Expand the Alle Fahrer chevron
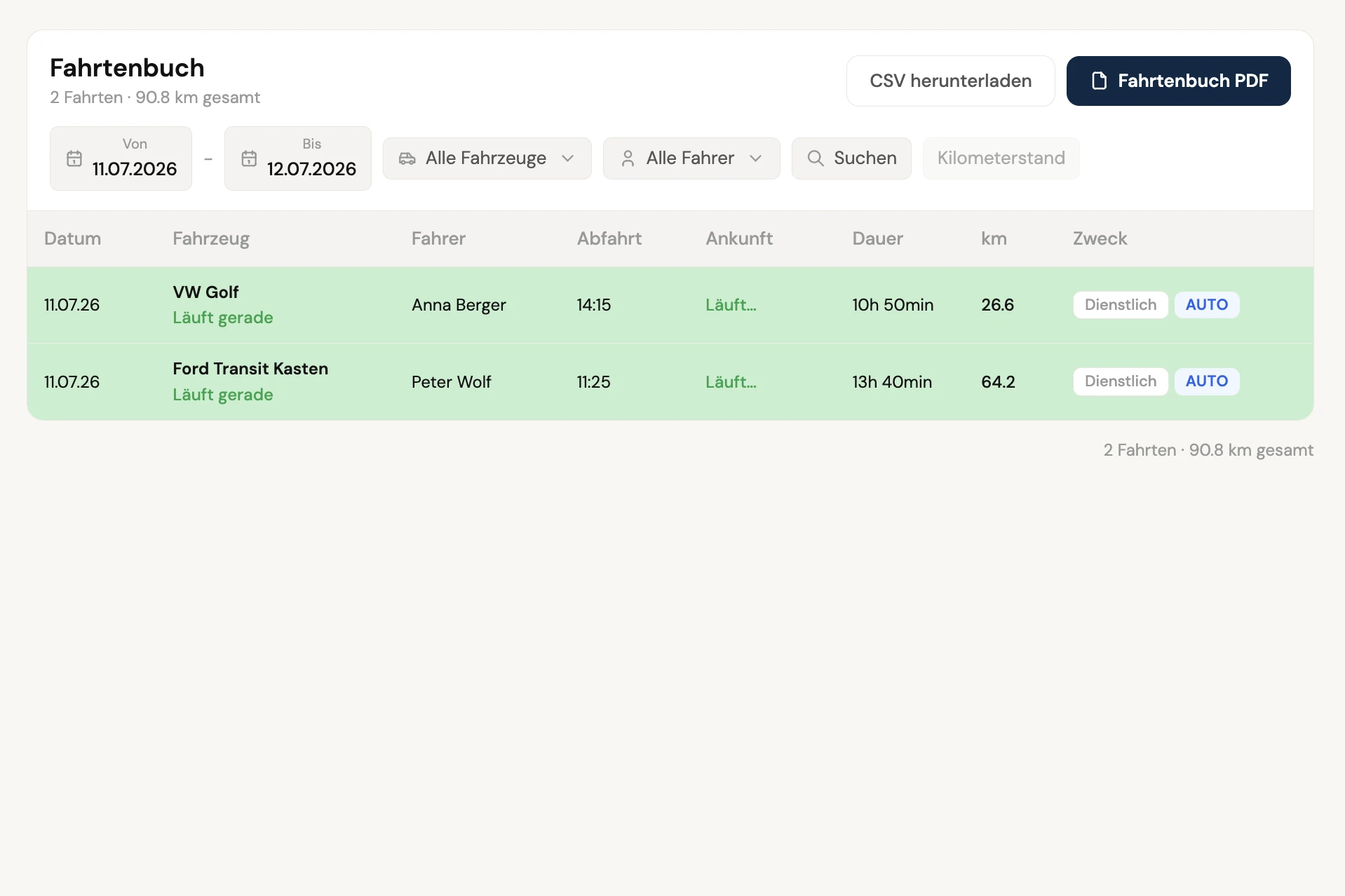Viewport: 1345px width, 896px height. [x=755, y=158]
